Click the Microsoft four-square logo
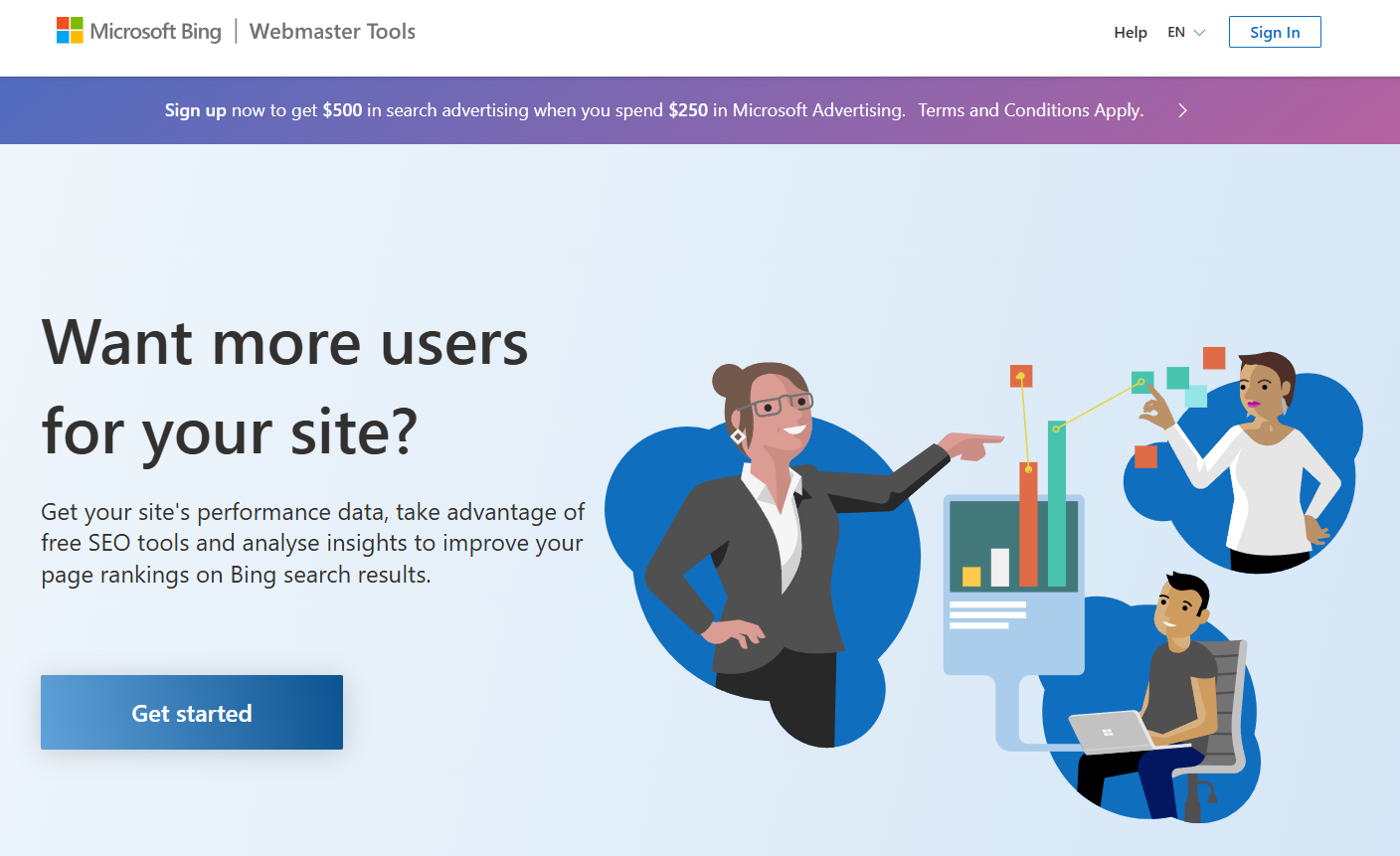The height and width of the screenshot is (856, 1400). [70, 31]
